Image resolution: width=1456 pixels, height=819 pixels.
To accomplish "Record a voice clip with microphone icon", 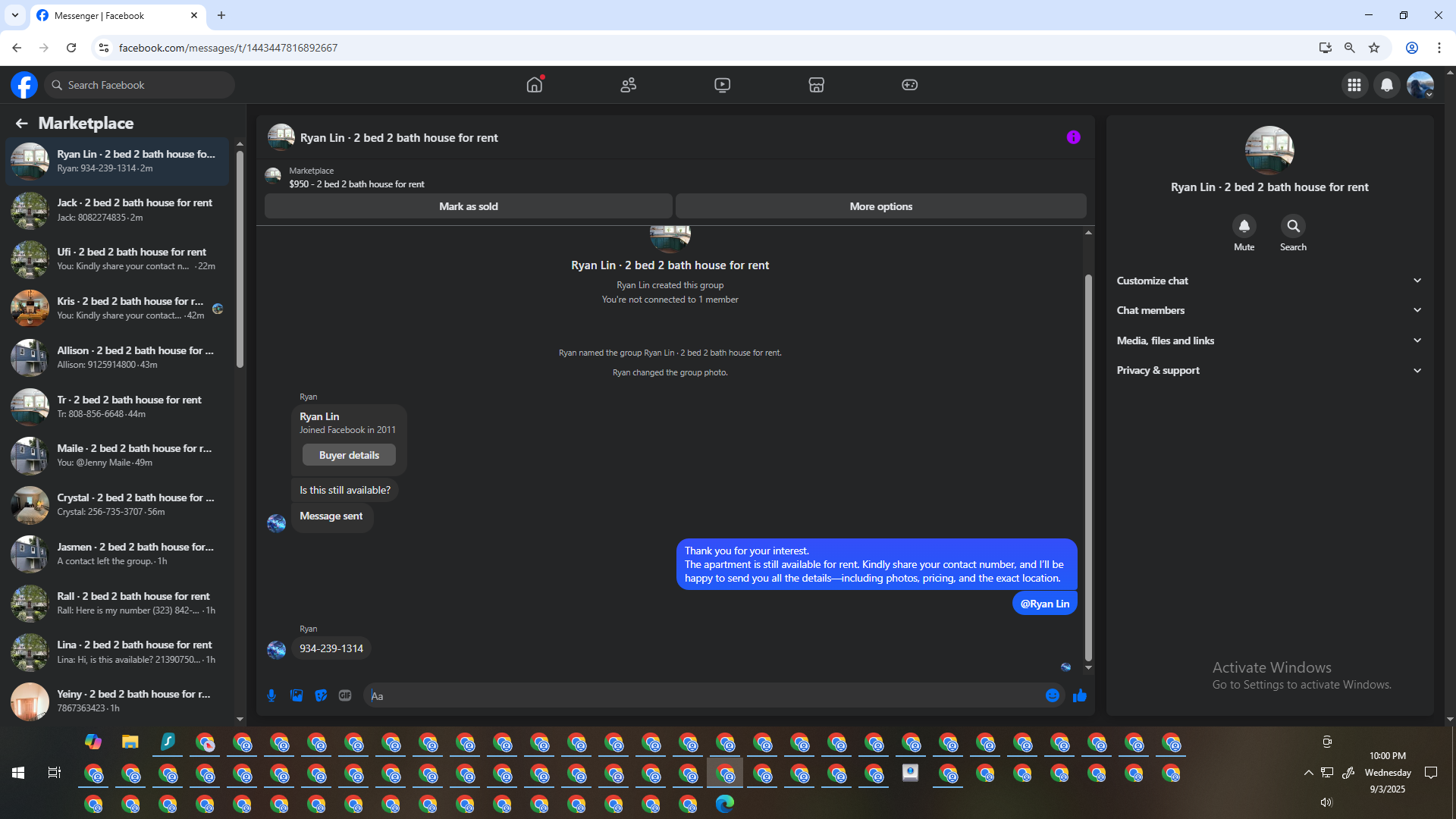I will 271,695.
